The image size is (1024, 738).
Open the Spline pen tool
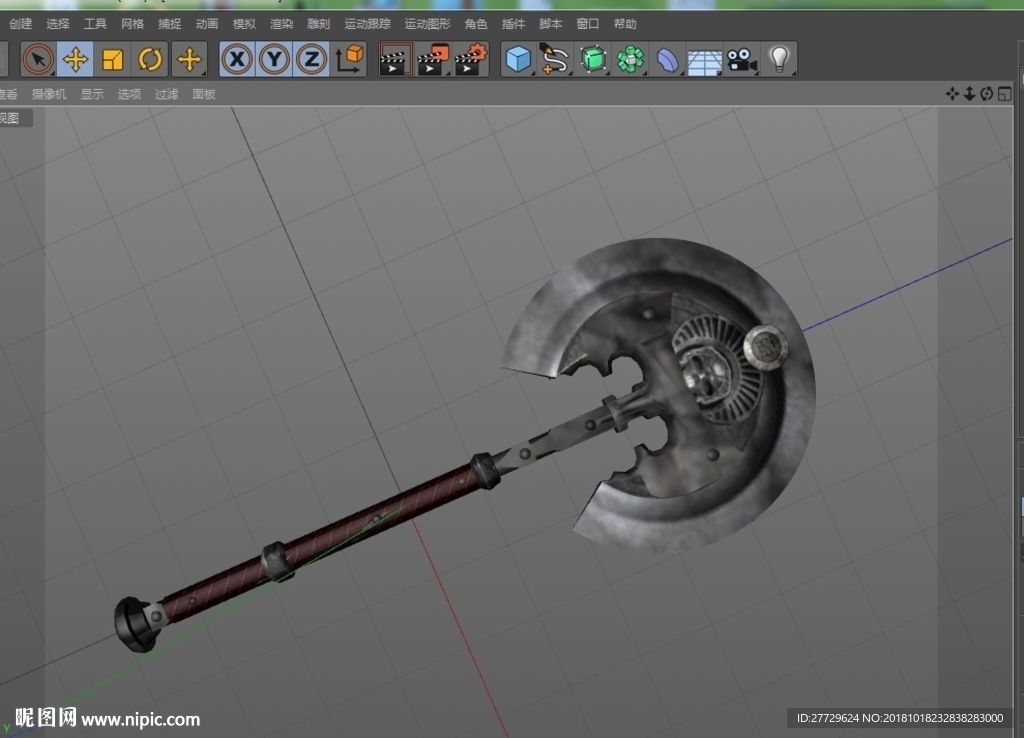tap(555, 59)
